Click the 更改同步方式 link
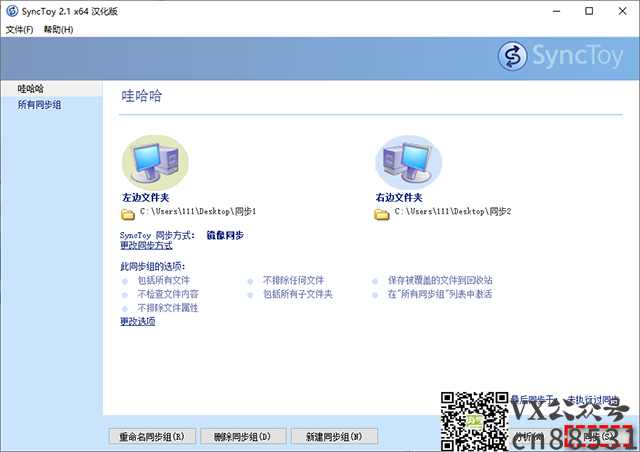This screenshot has width=640, height=452. pos(146,245)
